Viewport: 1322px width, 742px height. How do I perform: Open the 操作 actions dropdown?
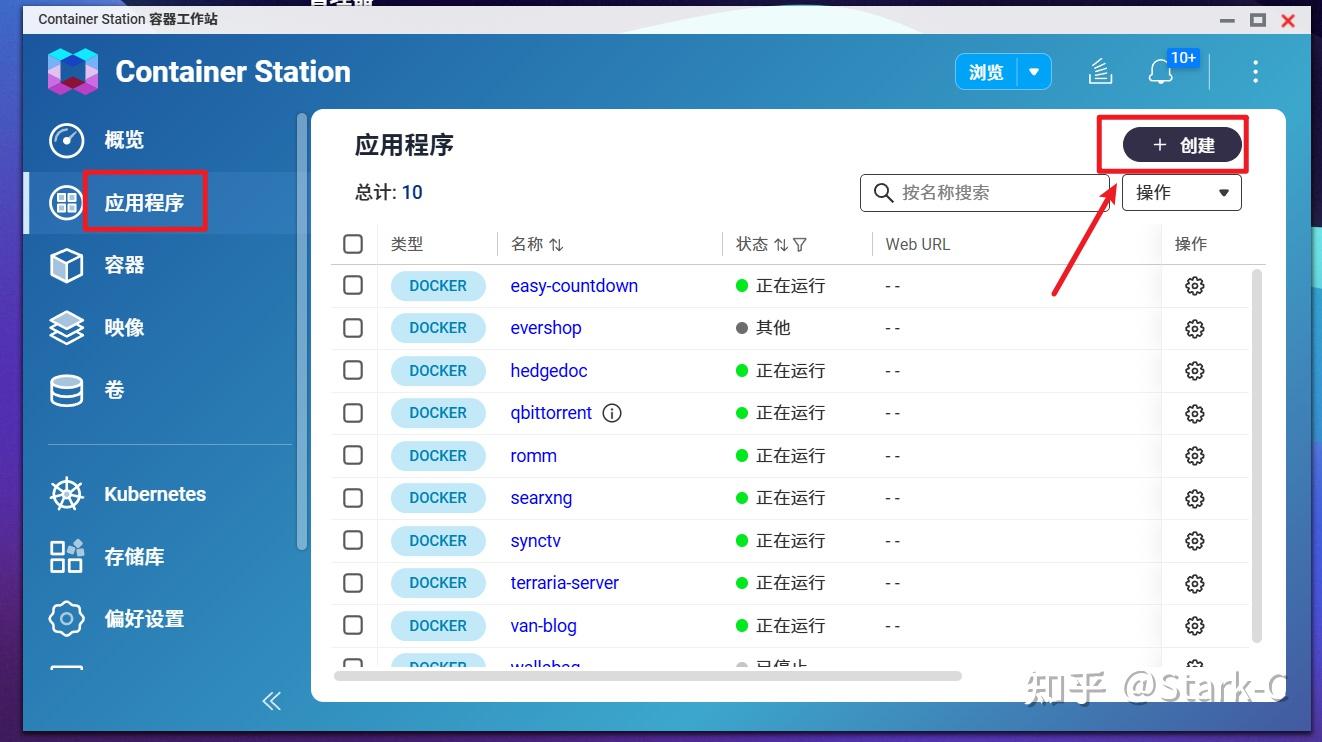[x=1182, y=192]
